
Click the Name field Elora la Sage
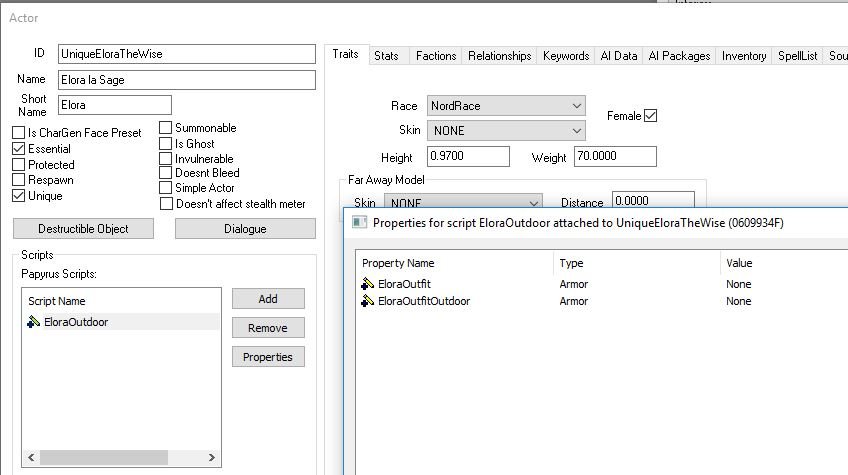[x=187, y=80]
